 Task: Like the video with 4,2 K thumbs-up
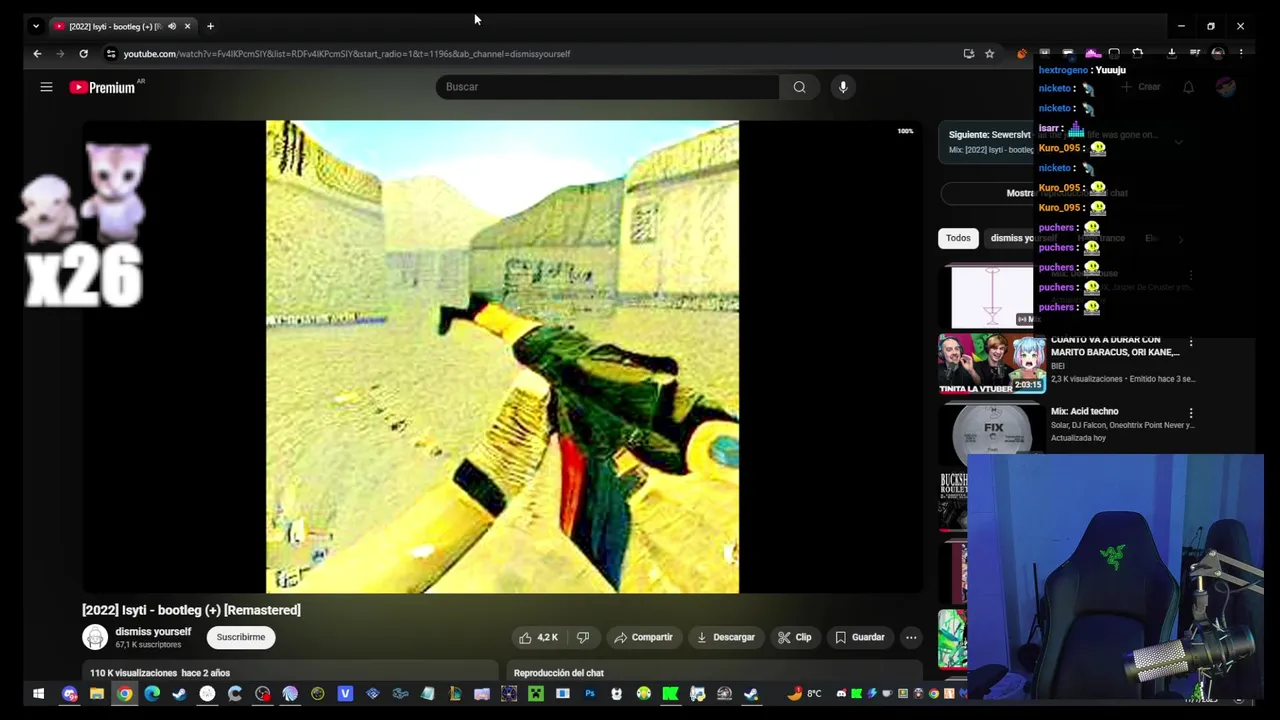[538, 637]
